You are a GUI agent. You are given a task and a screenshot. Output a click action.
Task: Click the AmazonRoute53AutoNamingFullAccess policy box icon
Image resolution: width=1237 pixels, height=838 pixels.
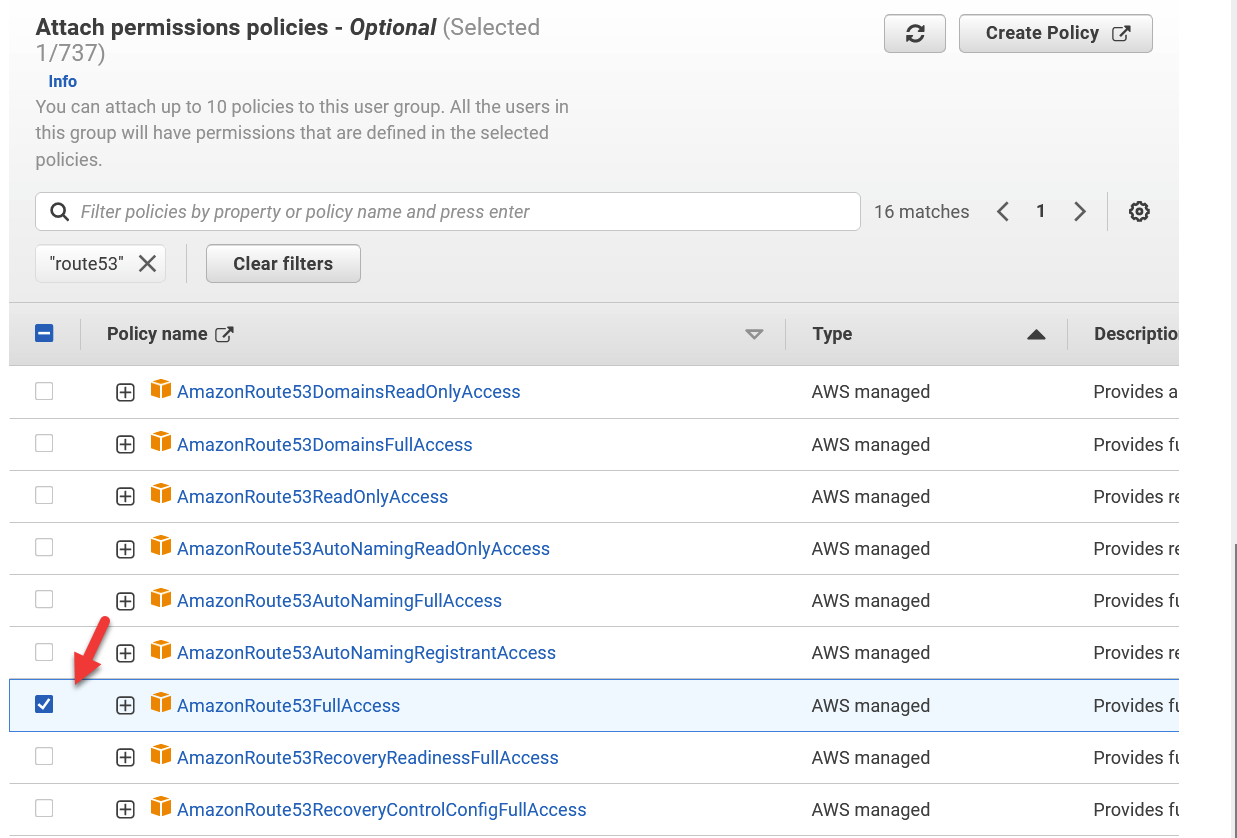point(160,599)
